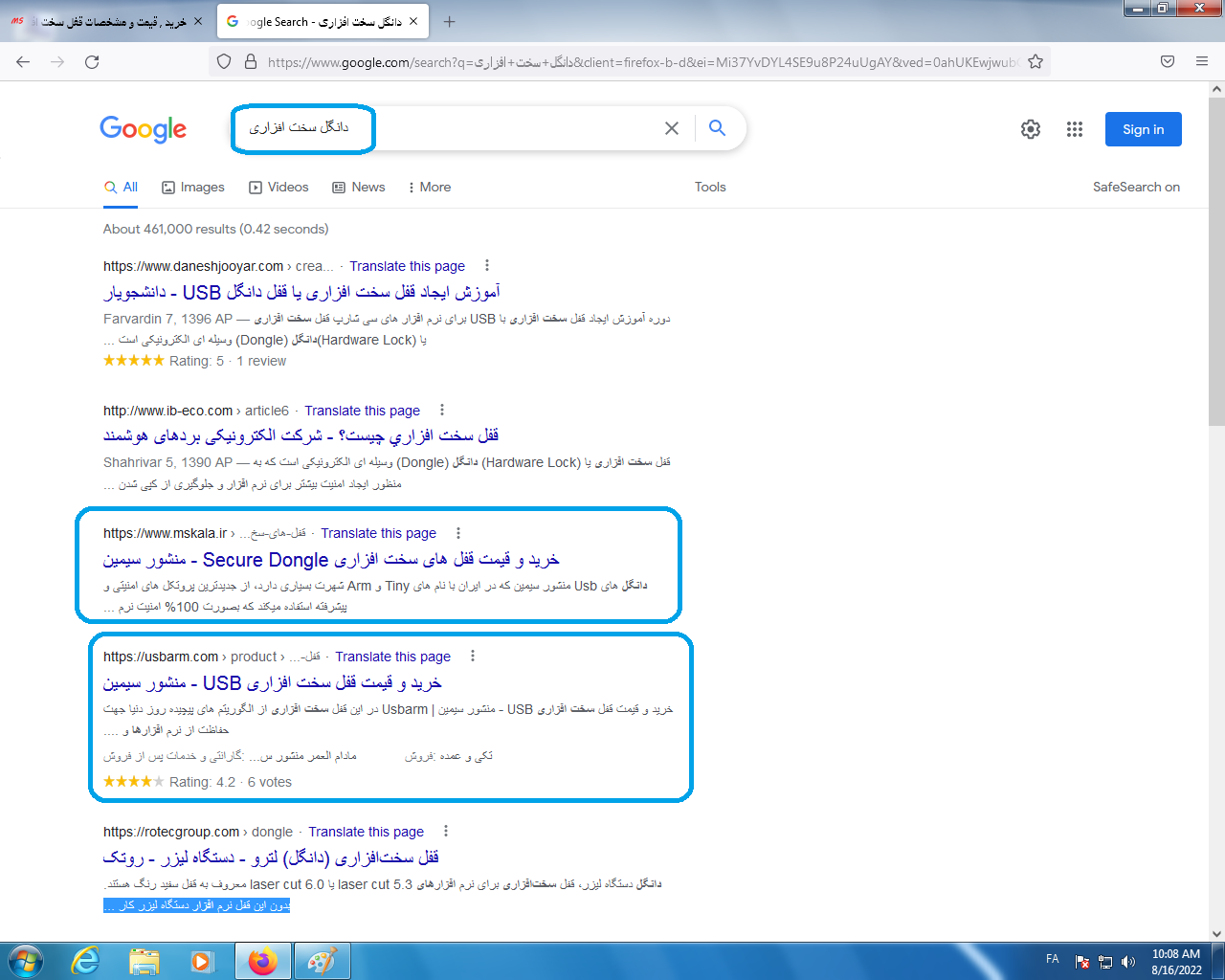This screenshot has width=1225, height=980.
Task: Click the SafeSearch on setting
Action: [1136, 188]
